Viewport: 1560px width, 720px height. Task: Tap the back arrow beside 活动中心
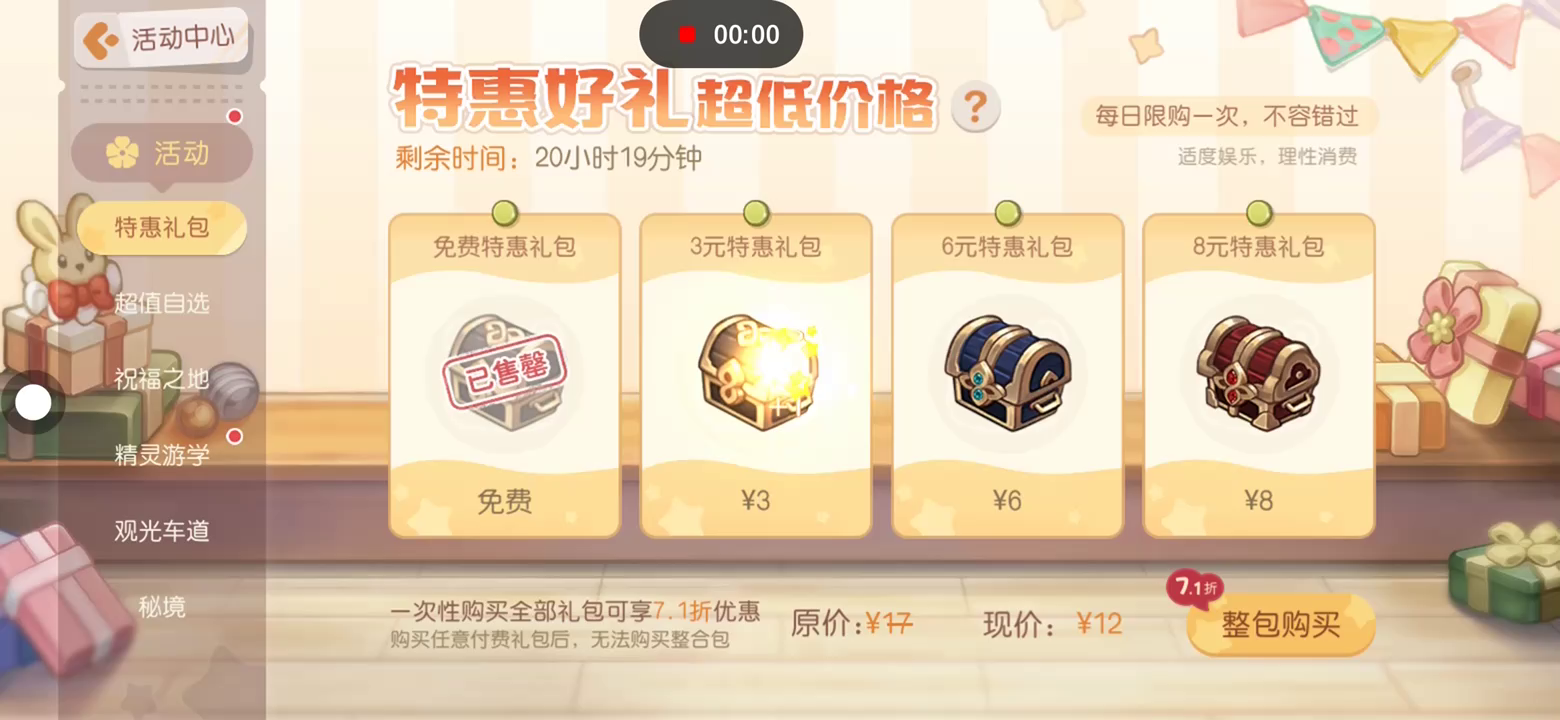pos(100,41)
